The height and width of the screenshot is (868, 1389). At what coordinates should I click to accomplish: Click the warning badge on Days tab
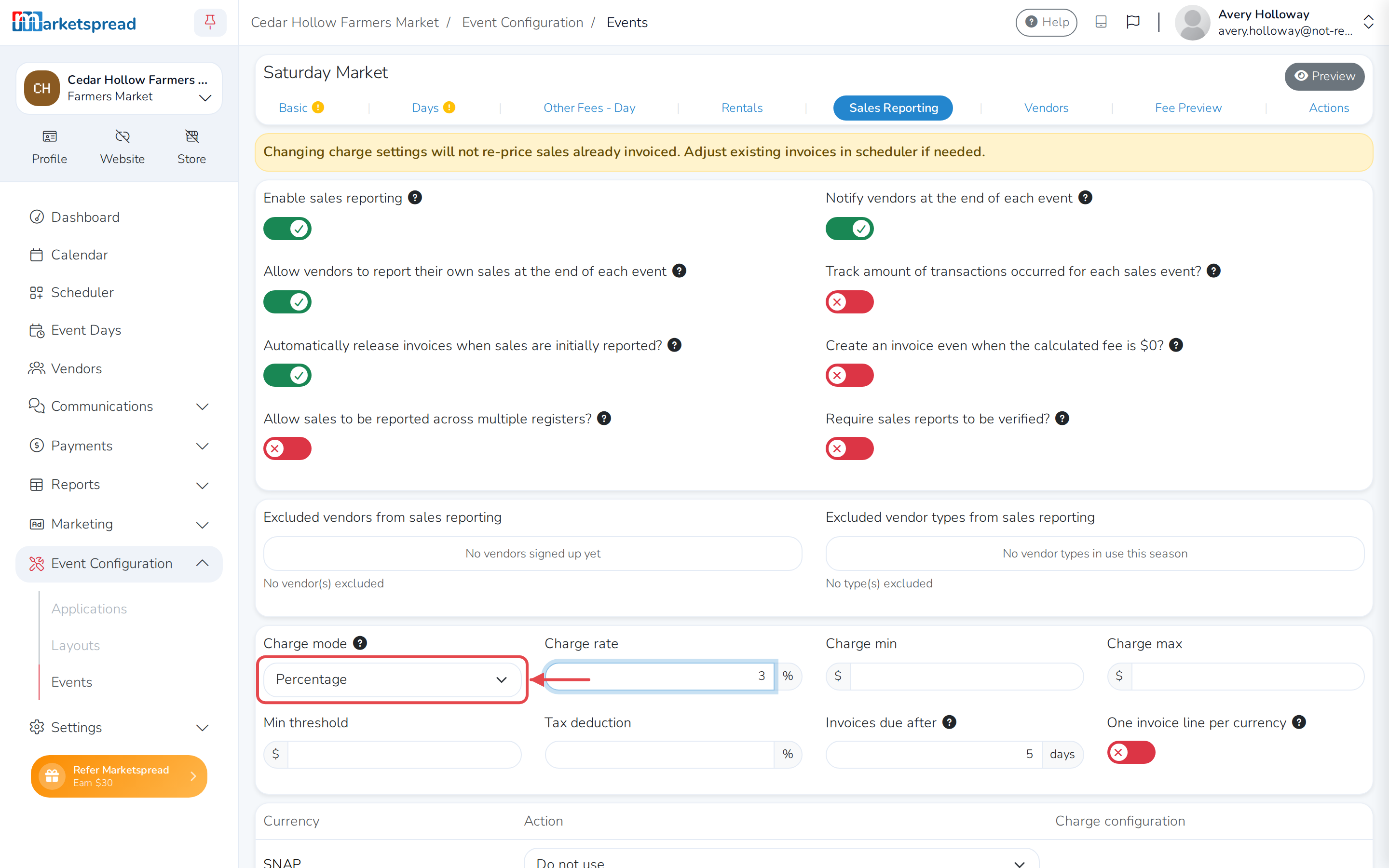point(449,108)
